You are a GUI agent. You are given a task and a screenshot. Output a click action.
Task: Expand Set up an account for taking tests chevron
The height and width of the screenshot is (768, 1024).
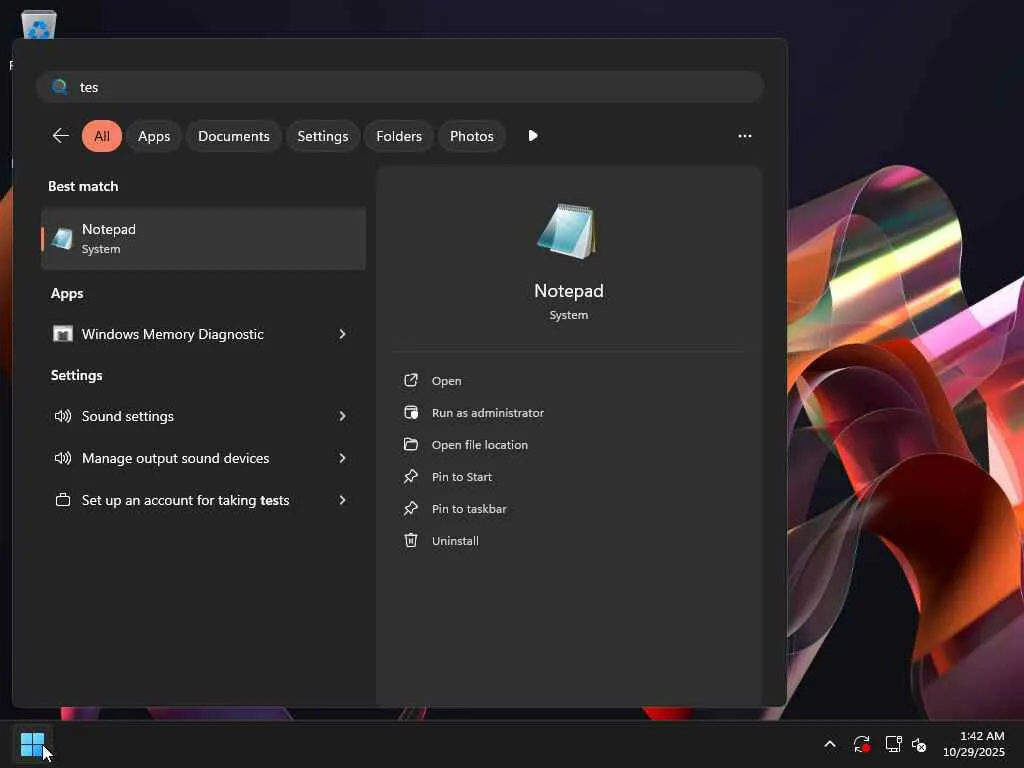tap(342, 500)
